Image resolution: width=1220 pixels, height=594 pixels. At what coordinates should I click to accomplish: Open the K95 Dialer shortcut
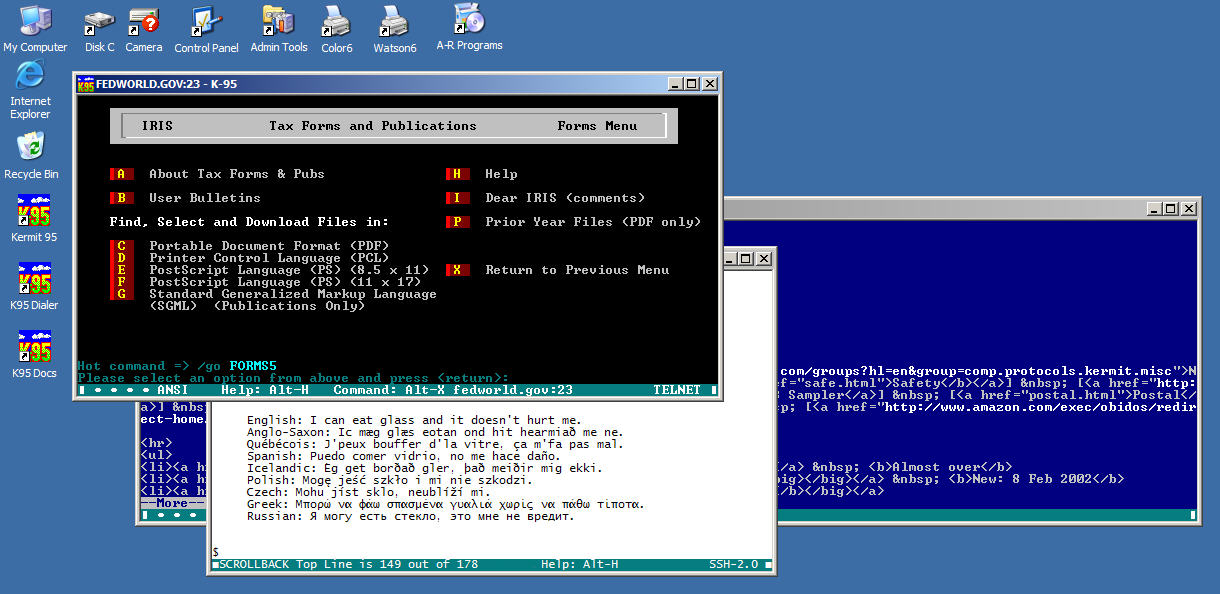34,280
